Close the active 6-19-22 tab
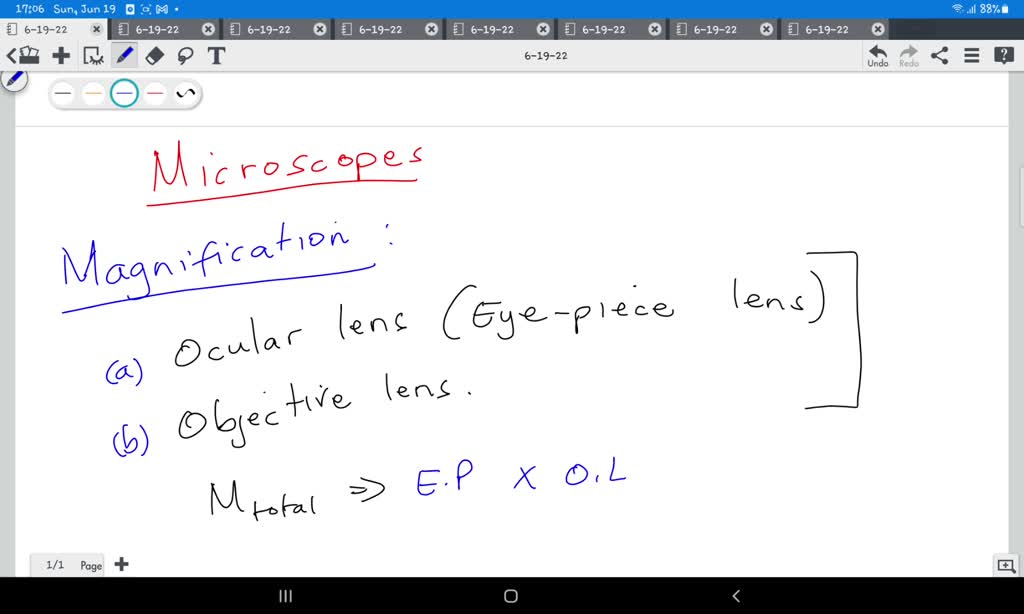The image size is (1024, 614). [x=96, y=29]
